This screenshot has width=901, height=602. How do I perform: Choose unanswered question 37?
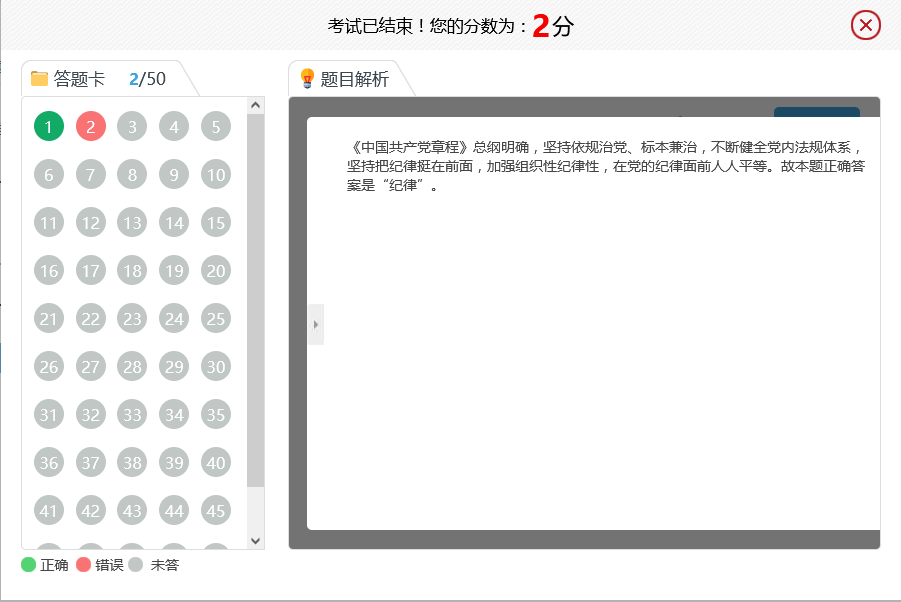click(91, 462)
